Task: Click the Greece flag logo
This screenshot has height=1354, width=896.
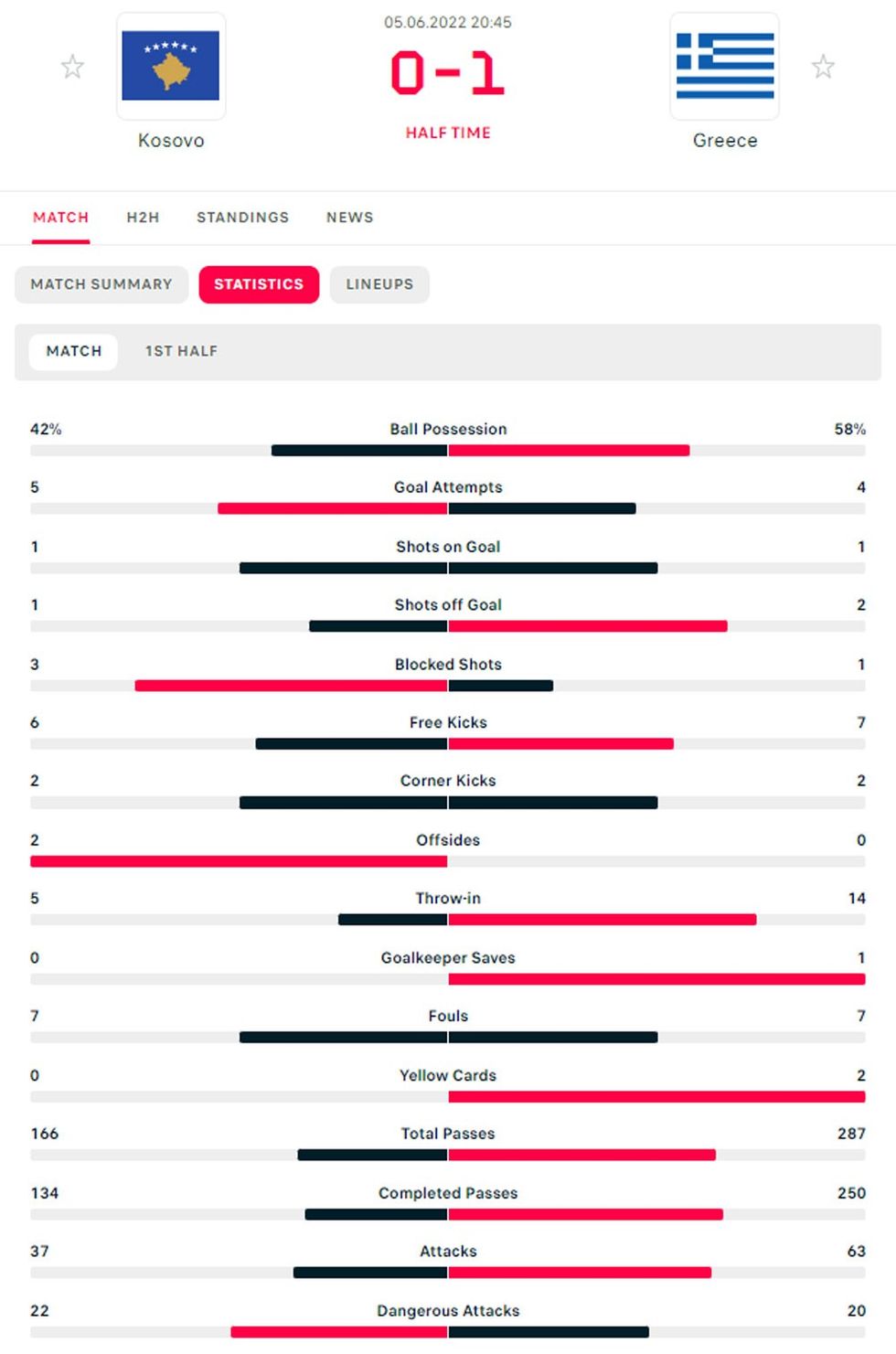Action: click(725, 66)
